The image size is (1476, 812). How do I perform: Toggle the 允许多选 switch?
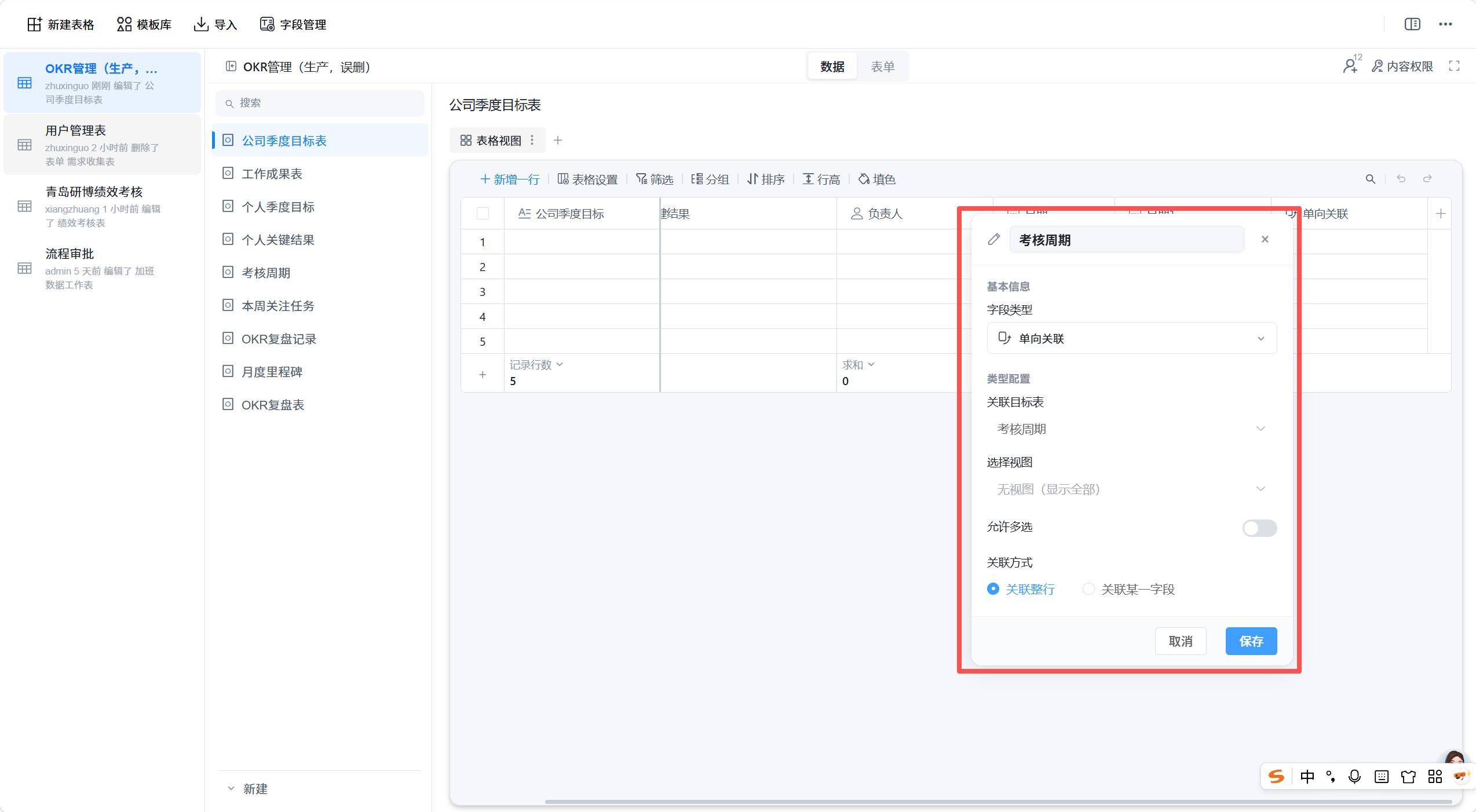pos(1259,528)
